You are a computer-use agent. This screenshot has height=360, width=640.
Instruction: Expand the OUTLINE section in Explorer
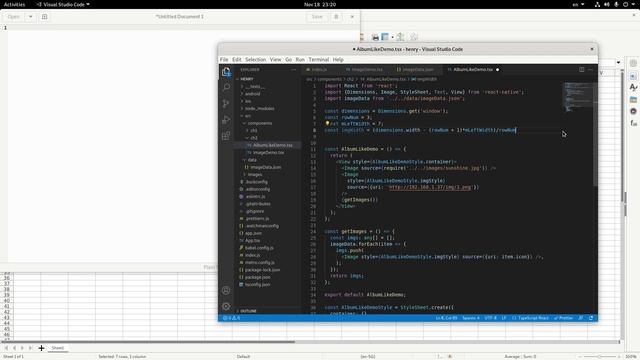[x=247, y=311]
